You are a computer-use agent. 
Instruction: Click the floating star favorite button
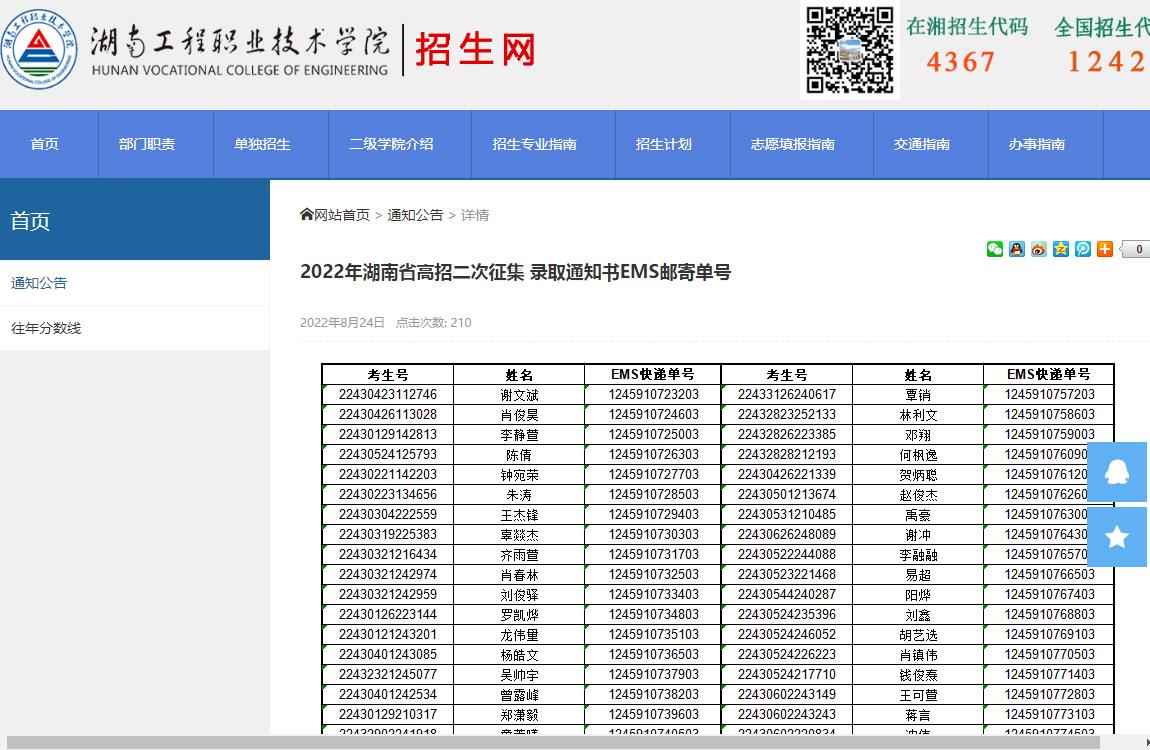[x=1116, y=537]
